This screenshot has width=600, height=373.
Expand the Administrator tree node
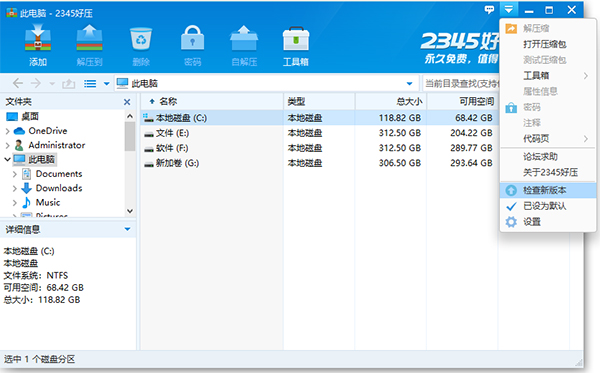tap(8, 145)
